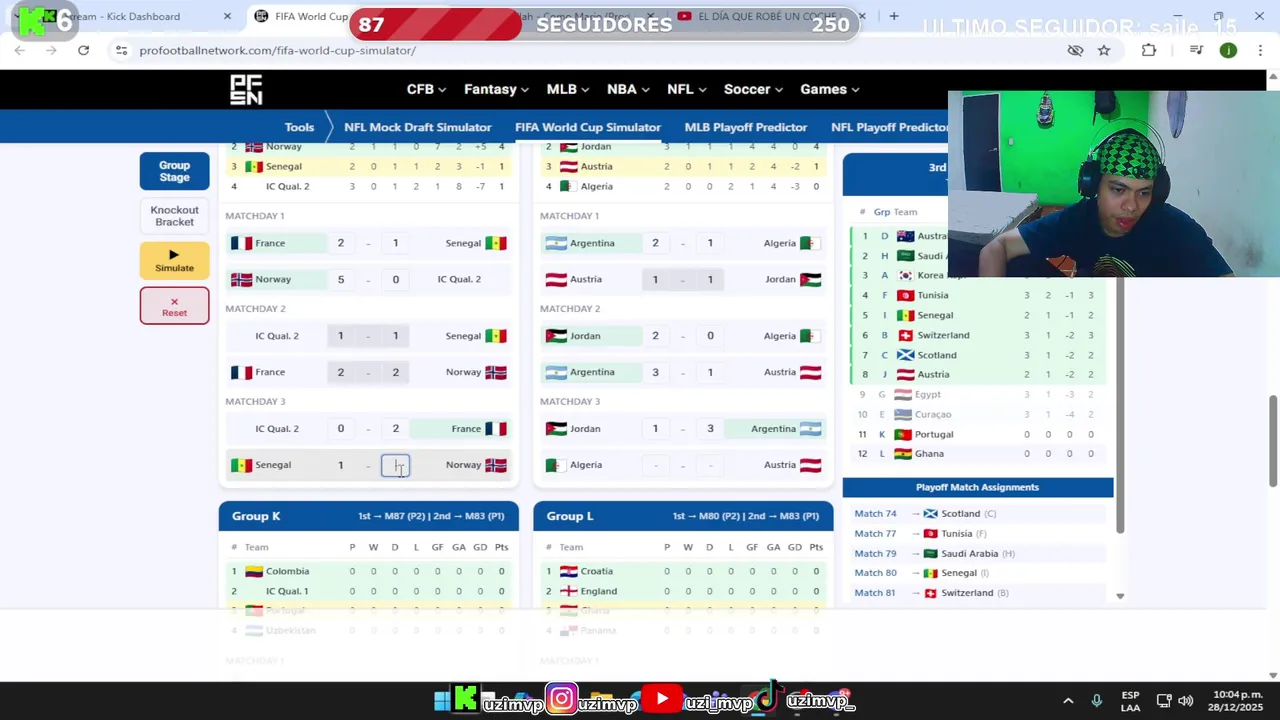
Task: Click the Reset button
Action: (174, 306)
